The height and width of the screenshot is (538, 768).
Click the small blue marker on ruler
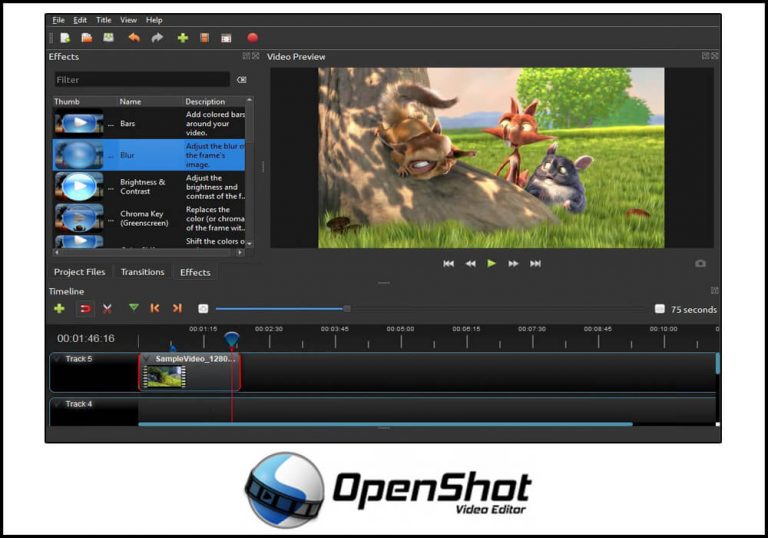tap(172, 347)
